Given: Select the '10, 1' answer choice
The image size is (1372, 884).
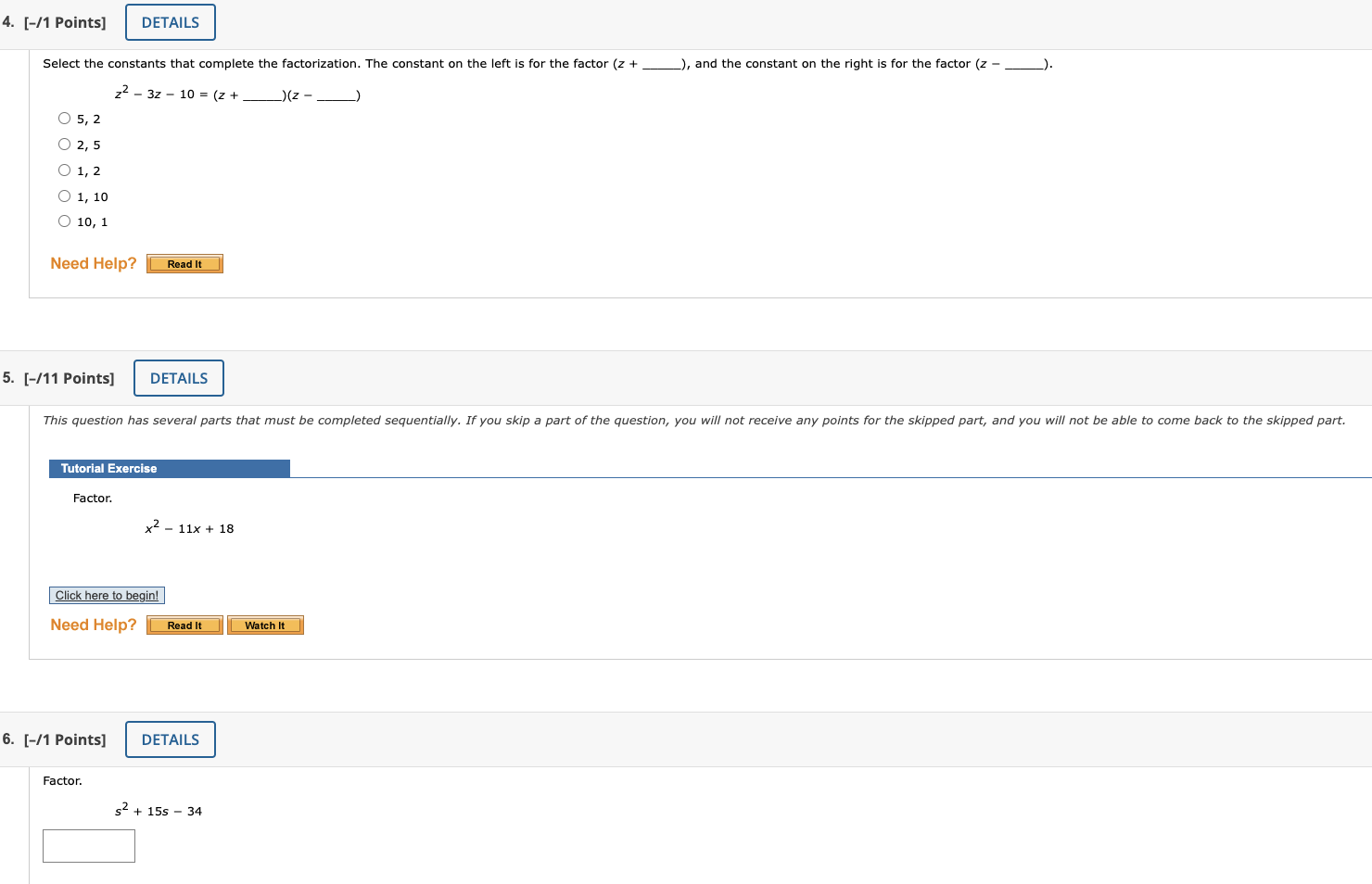Looking at the screenshot, I should point(64,221).
